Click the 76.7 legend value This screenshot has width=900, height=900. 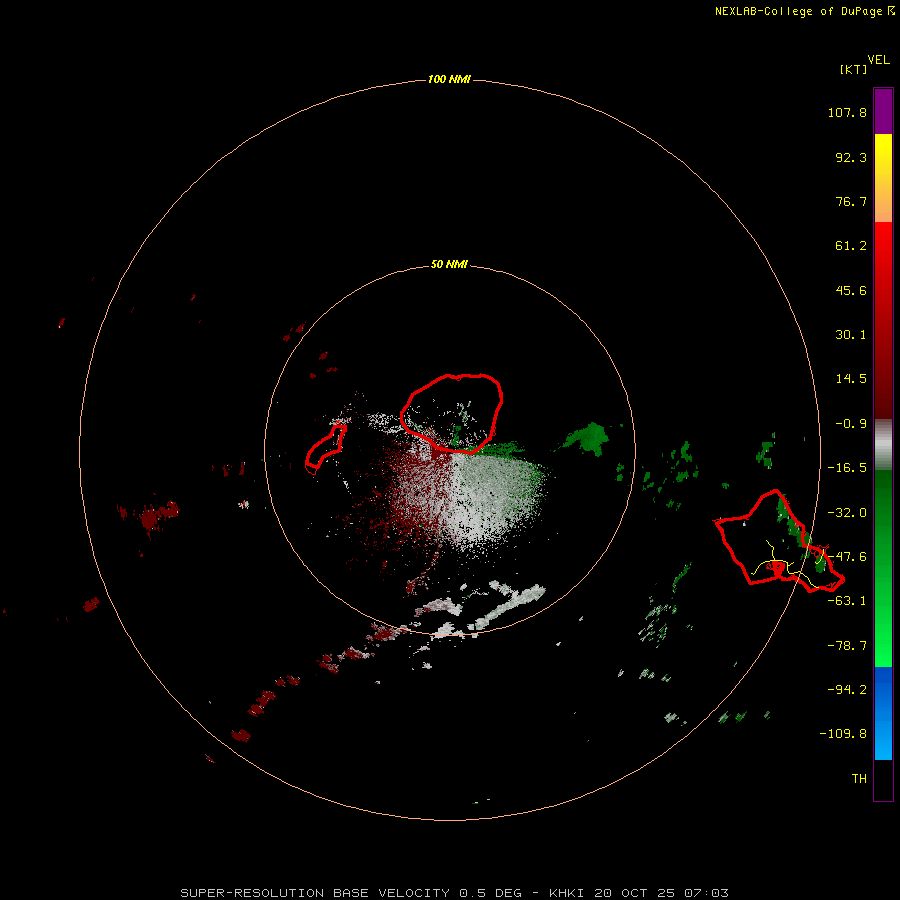pos(851,201)
